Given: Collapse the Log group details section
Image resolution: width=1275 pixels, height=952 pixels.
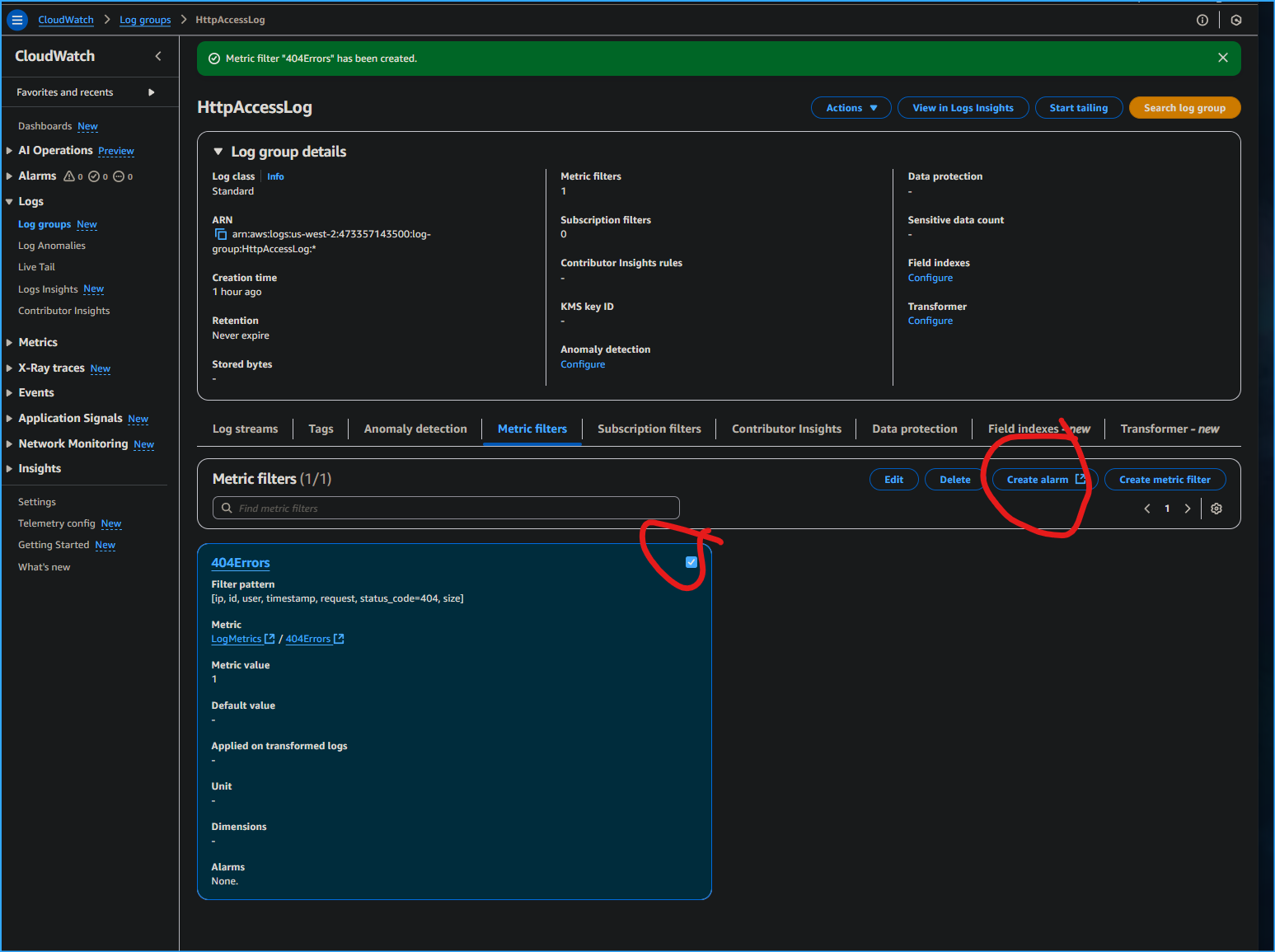Looking at the screenshot, I should [218, 151].
